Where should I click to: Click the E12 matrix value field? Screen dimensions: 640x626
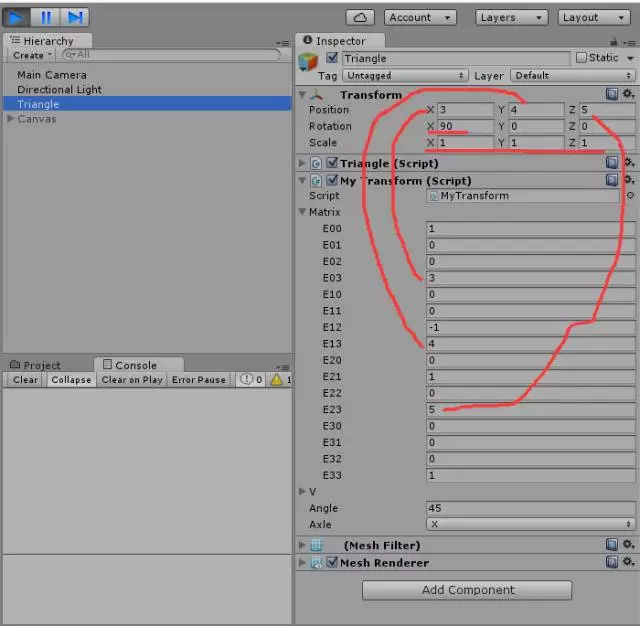[x=531, y=327]
